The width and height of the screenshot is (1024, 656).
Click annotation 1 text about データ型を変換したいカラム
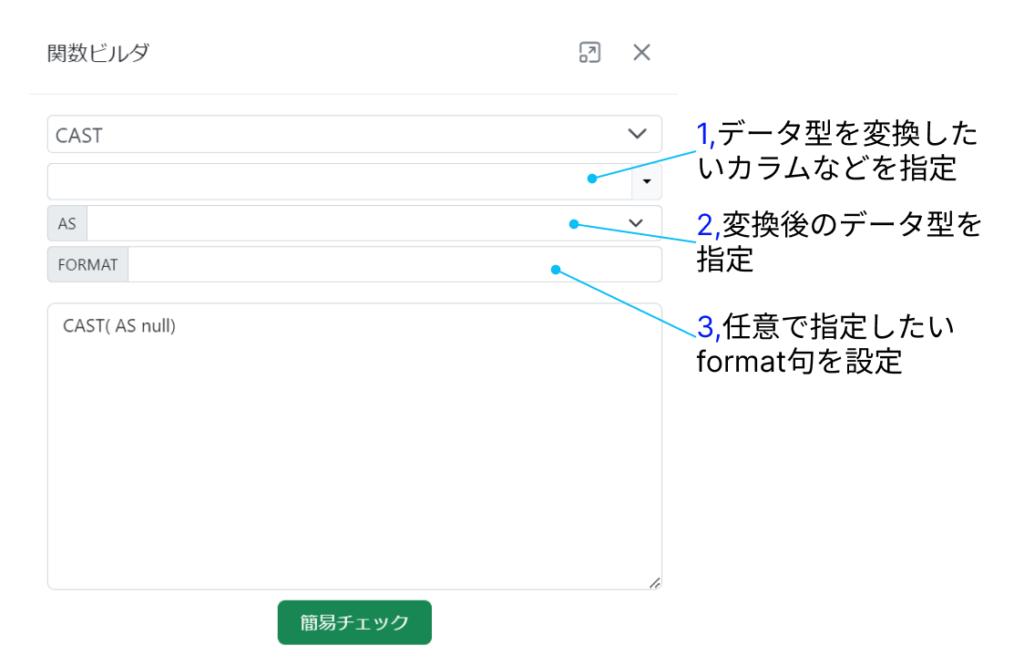coord(836,151)
